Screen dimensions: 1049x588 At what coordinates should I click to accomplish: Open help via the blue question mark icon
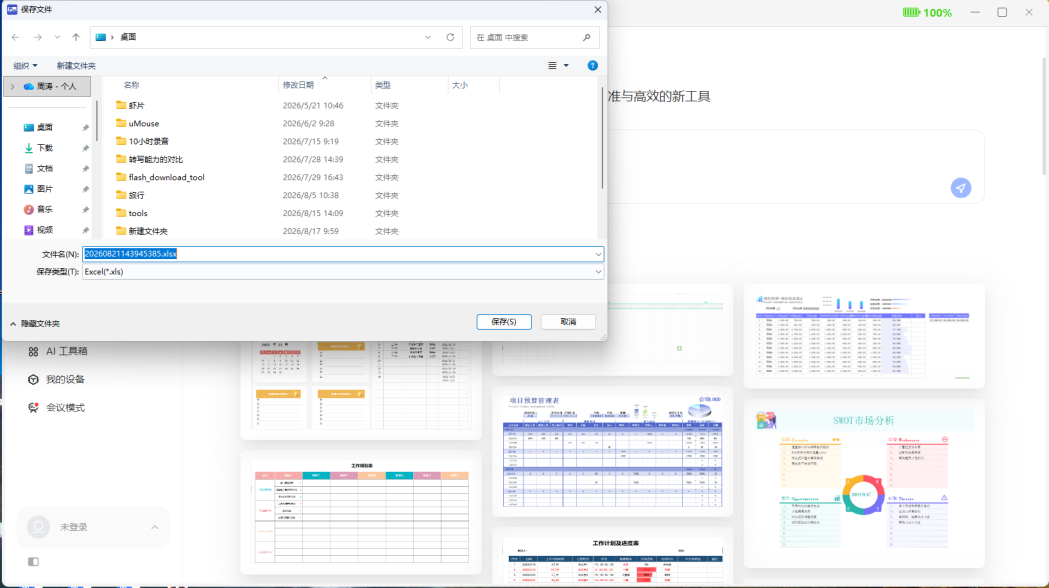point(592,66)
